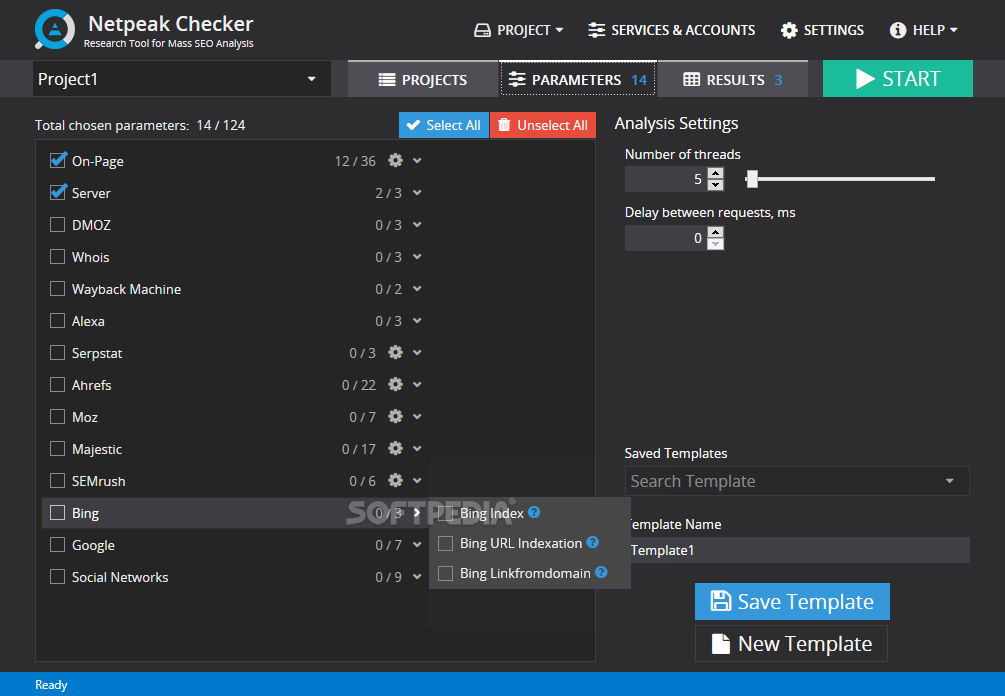Viewport: 1005px width, 696px height.
Task: Open SEMrush settings gear icon
Action: [x=395, y=481]
